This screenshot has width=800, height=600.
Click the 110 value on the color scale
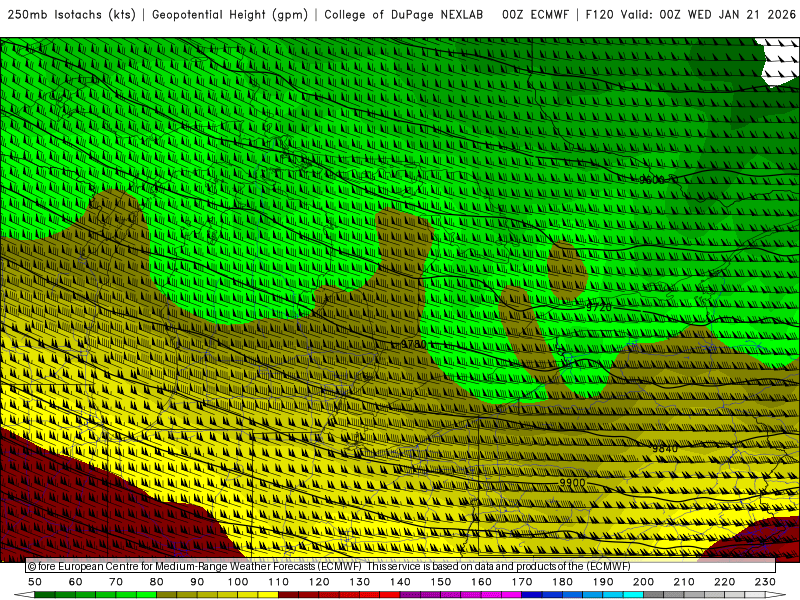(279, 582)
